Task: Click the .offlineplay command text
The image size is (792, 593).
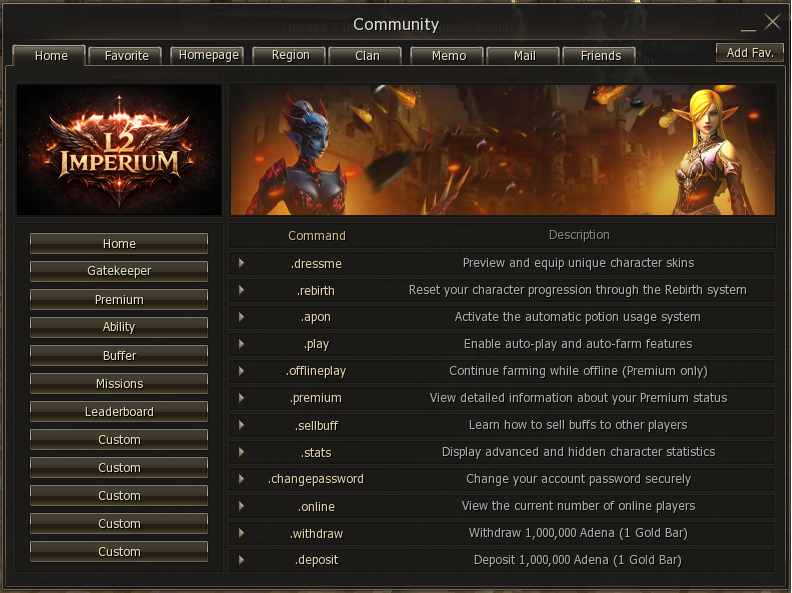Action: [x=316, y=371]
